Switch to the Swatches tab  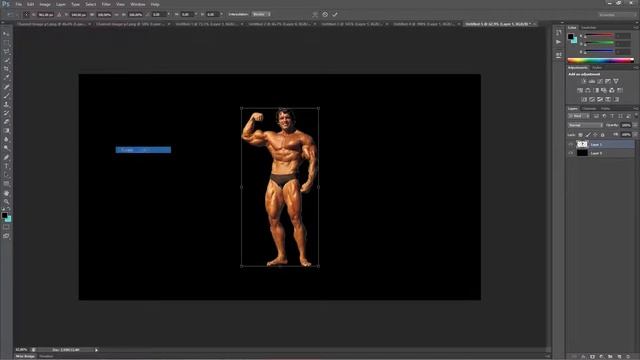(589, 28)
